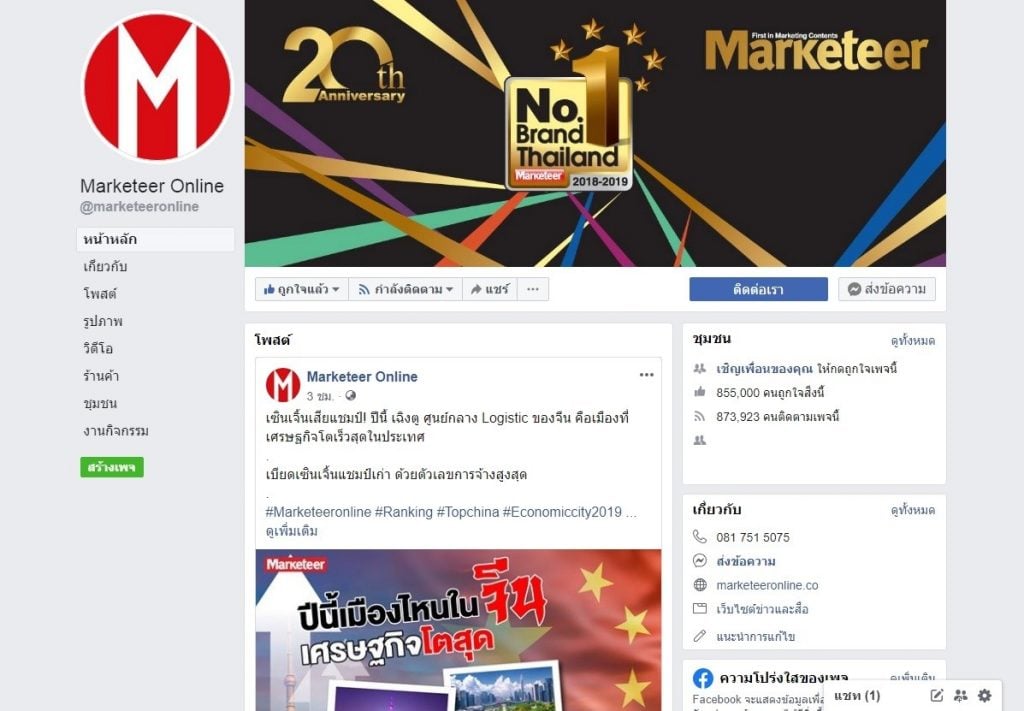The height and width of the screenshot is (711, 1024).
Task: Expand the post with ดูเพิ่มเติม
Action: click(291, 531)
